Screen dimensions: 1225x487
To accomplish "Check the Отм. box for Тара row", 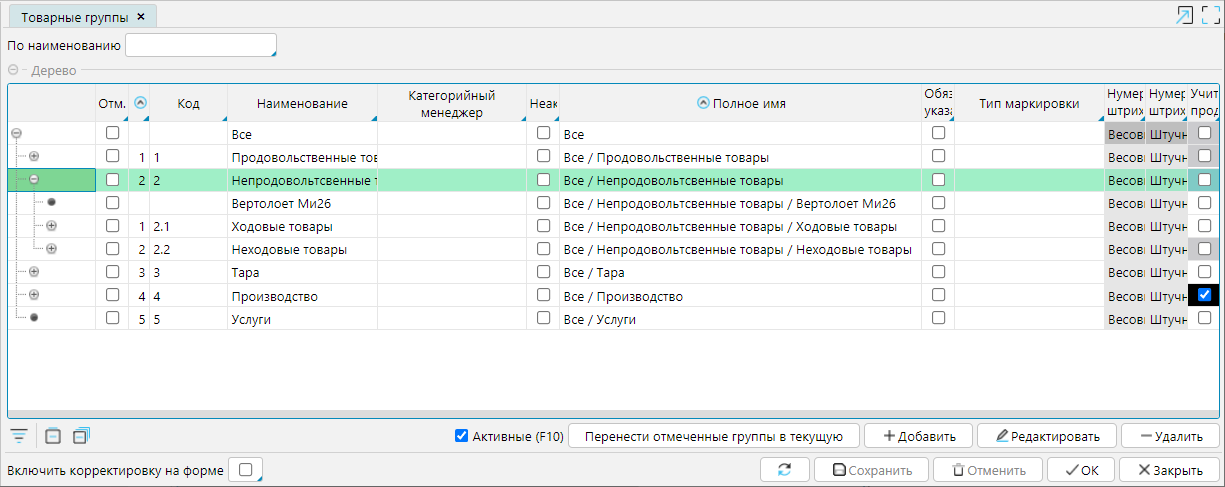I will [113, 272].
